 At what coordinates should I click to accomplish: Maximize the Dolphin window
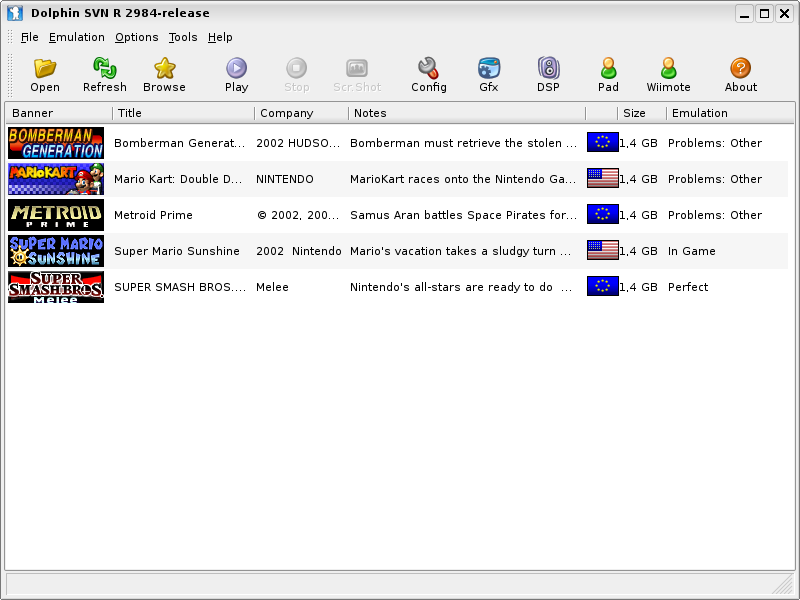point(764,14)
